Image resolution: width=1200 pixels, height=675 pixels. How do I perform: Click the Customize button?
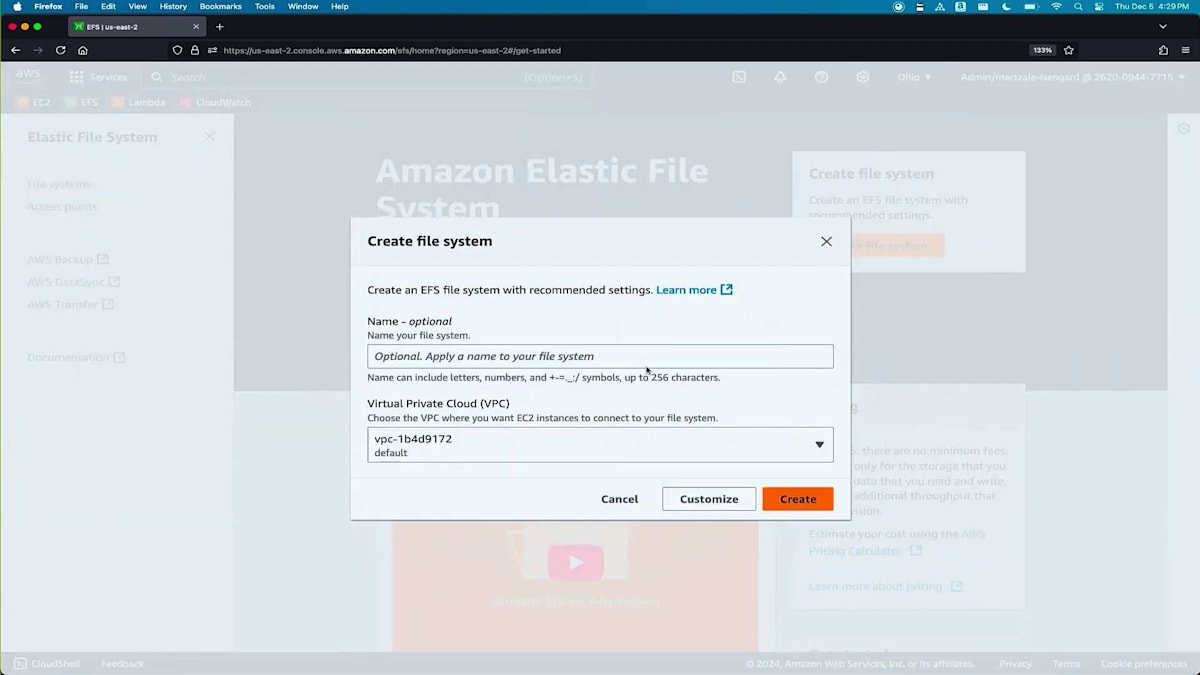click(709, 499)
